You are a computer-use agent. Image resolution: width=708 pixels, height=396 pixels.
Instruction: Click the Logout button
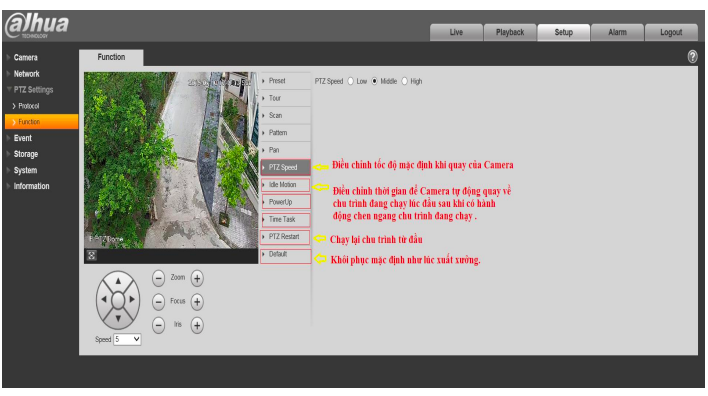[671, 33]
